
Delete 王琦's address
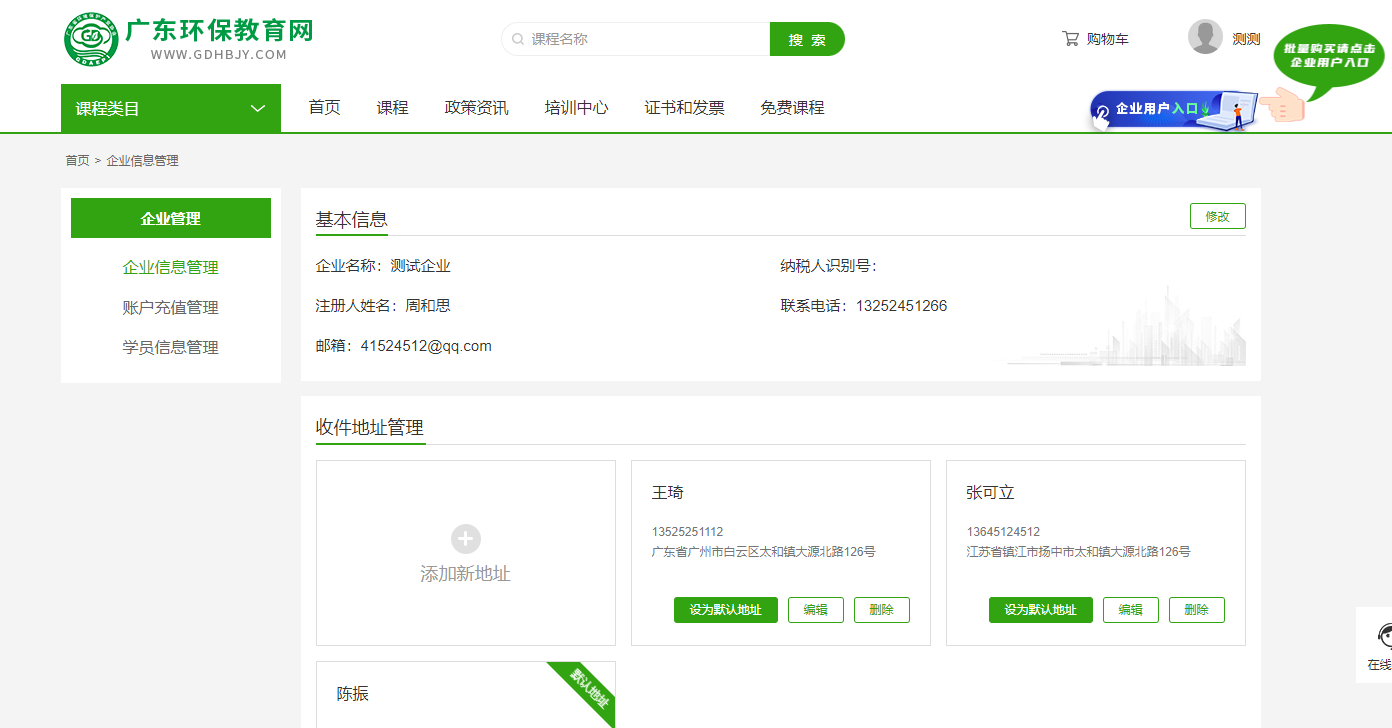(881, 610)
